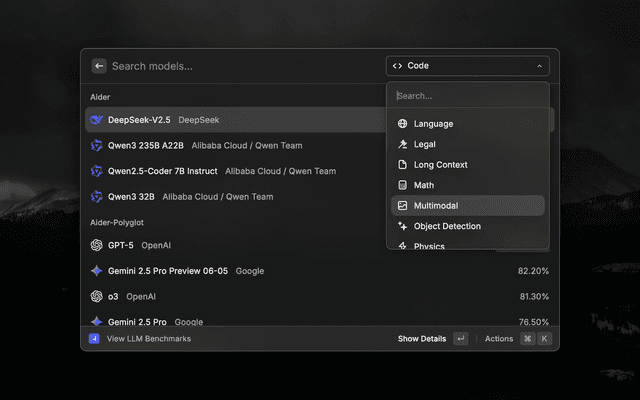Focus the dropdown Search filter field

467,96
